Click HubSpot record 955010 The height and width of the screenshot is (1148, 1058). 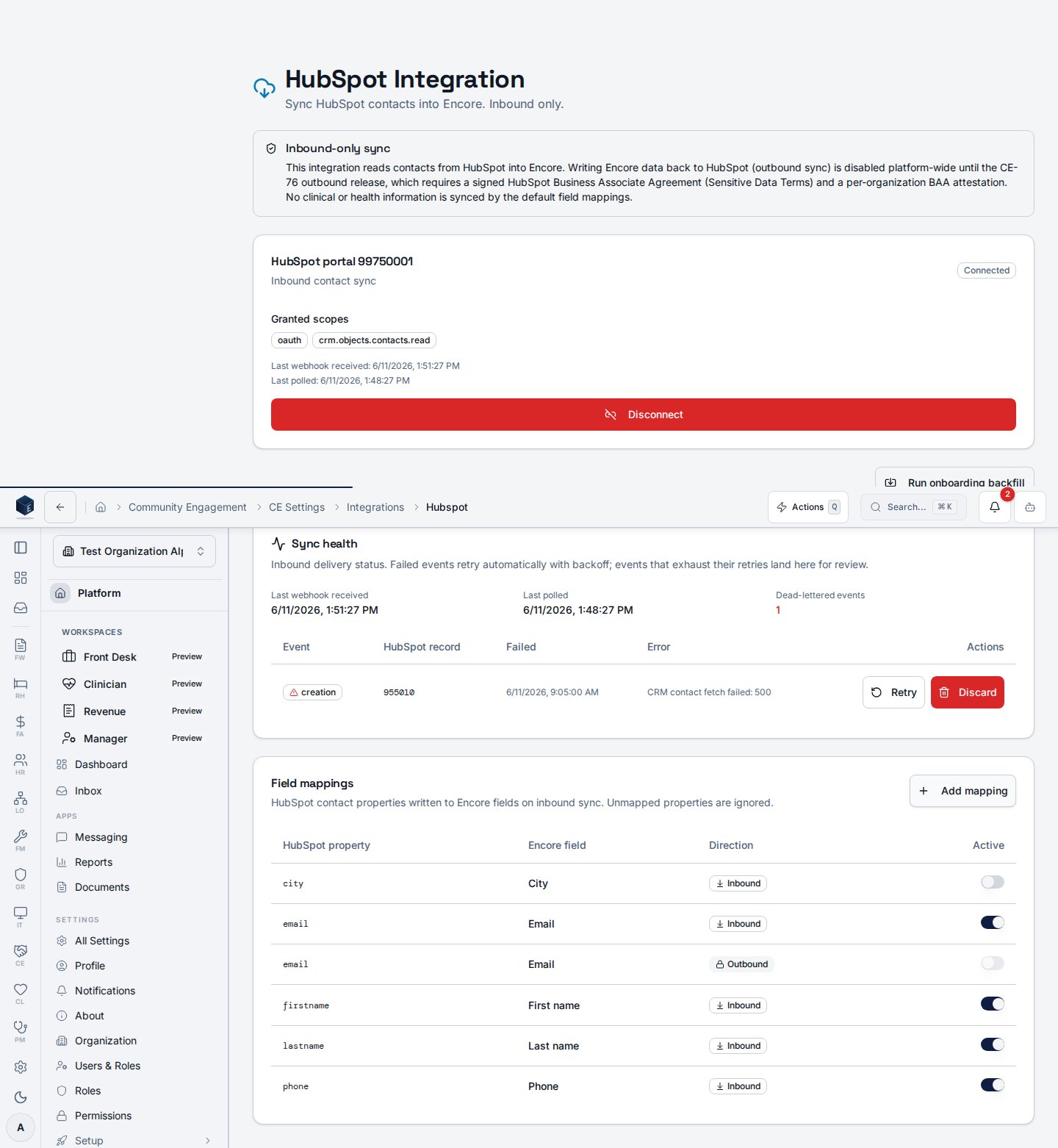pos(399,692)
